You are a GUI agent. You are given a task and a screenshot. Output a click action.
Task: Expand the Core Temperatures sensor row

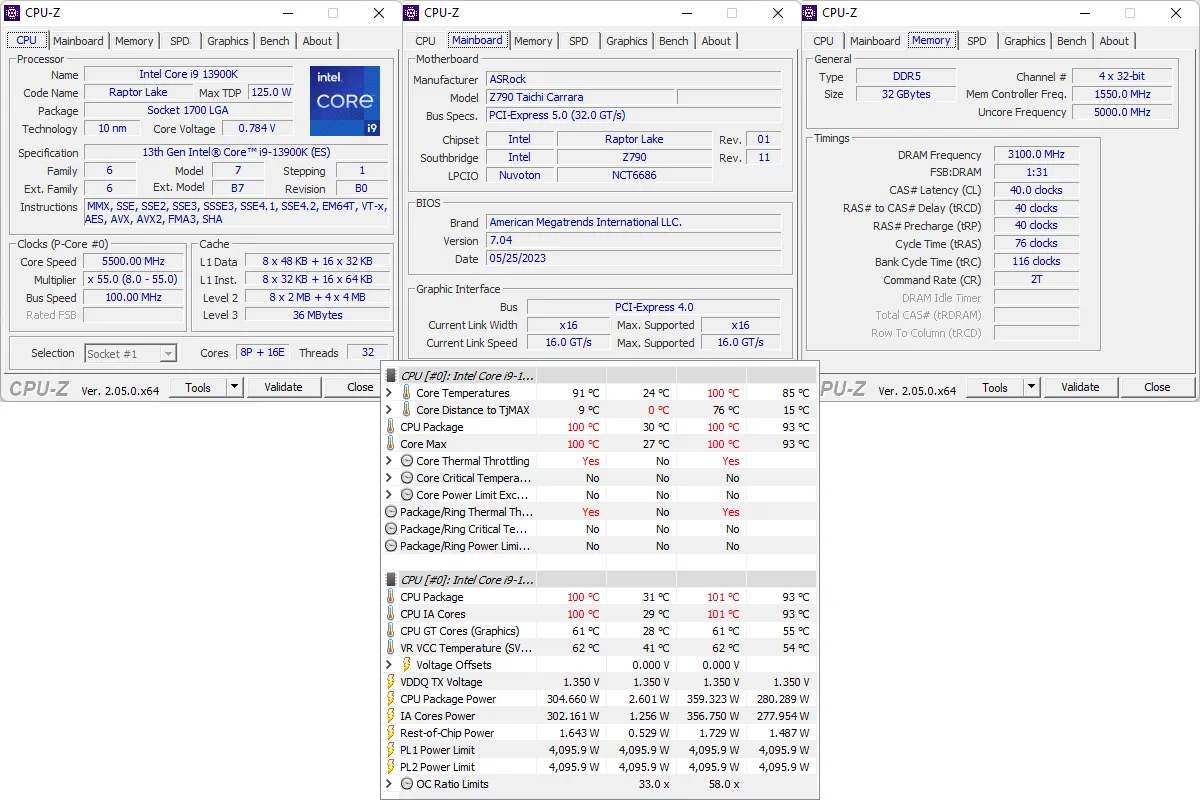[x=390, y=393]
